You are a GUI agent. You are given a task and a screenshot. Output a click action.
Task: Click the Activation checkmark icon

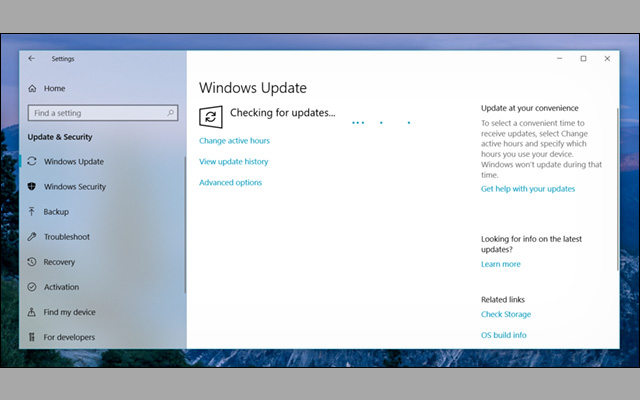[x=33, y=287]
